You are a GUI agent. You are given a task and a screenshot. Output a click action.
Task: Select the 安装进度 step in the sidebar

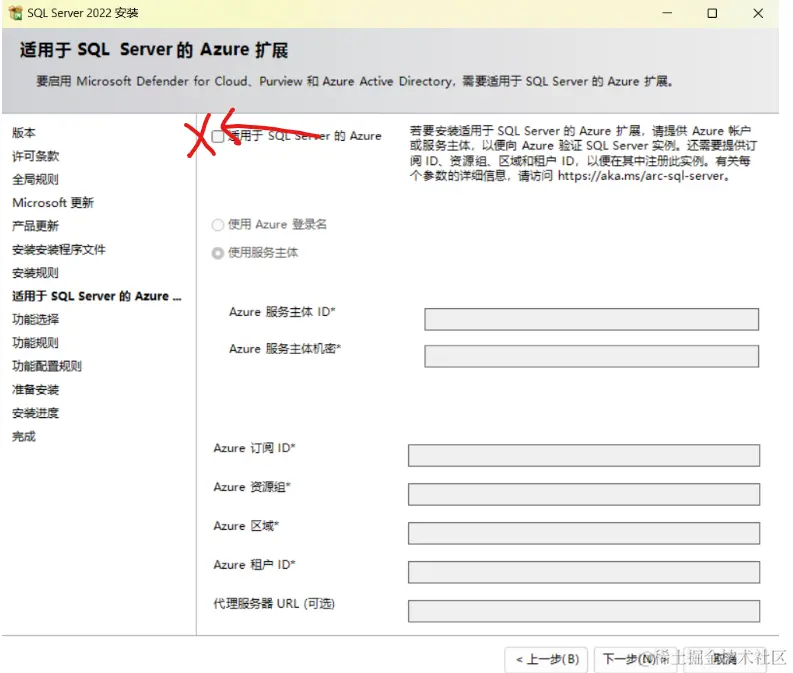pyautogui.click(x=35, y=413)
